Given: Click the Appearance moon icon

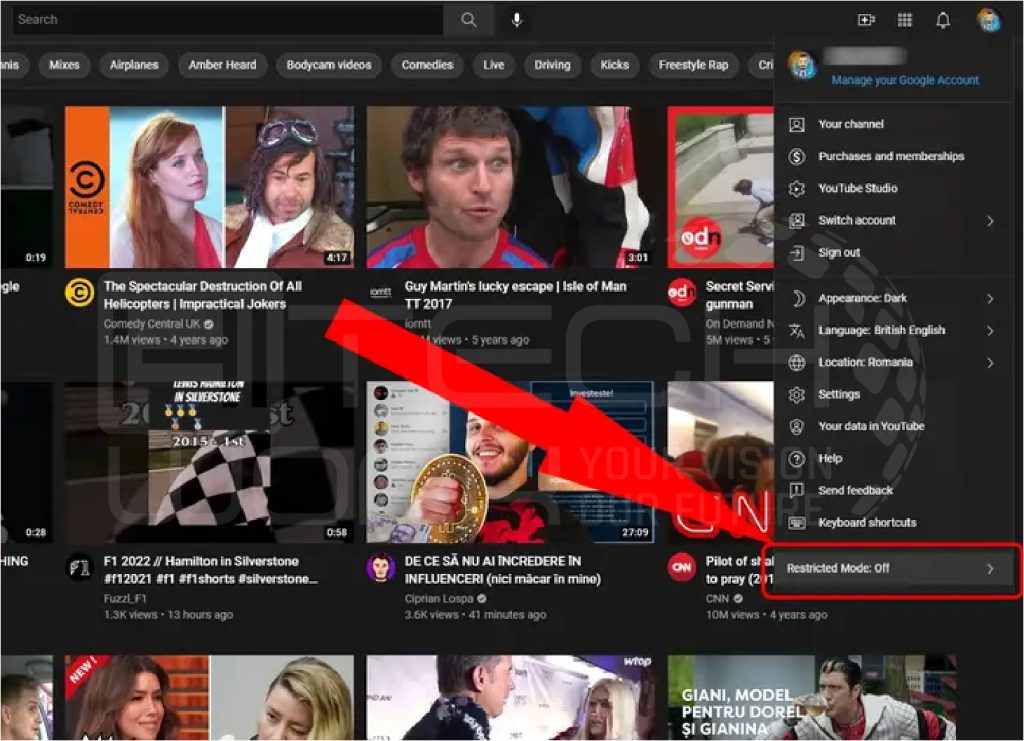Looking at the screenshot, I should point(797,298).
